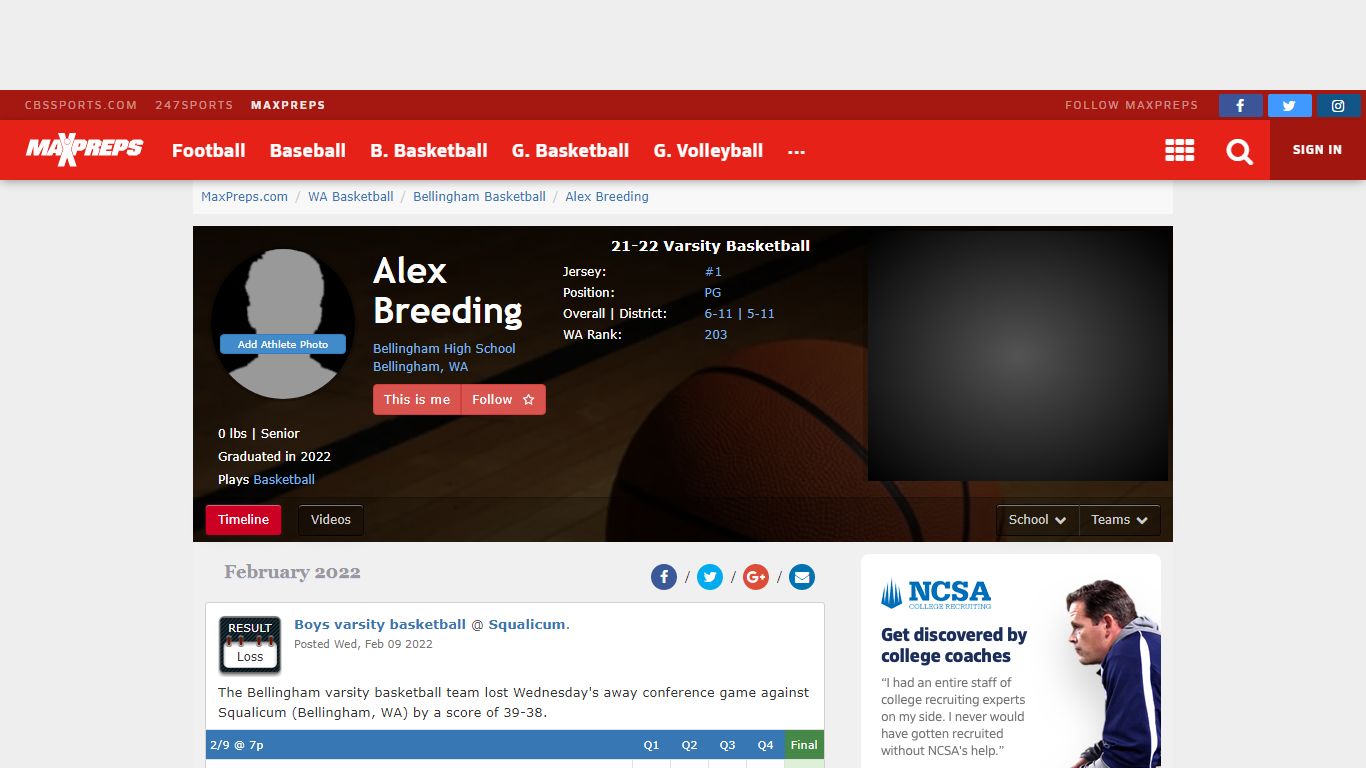1366x768 pixels.
Task: Open the MaxPreps Instagram page icon
Action: coord(1338,105)
